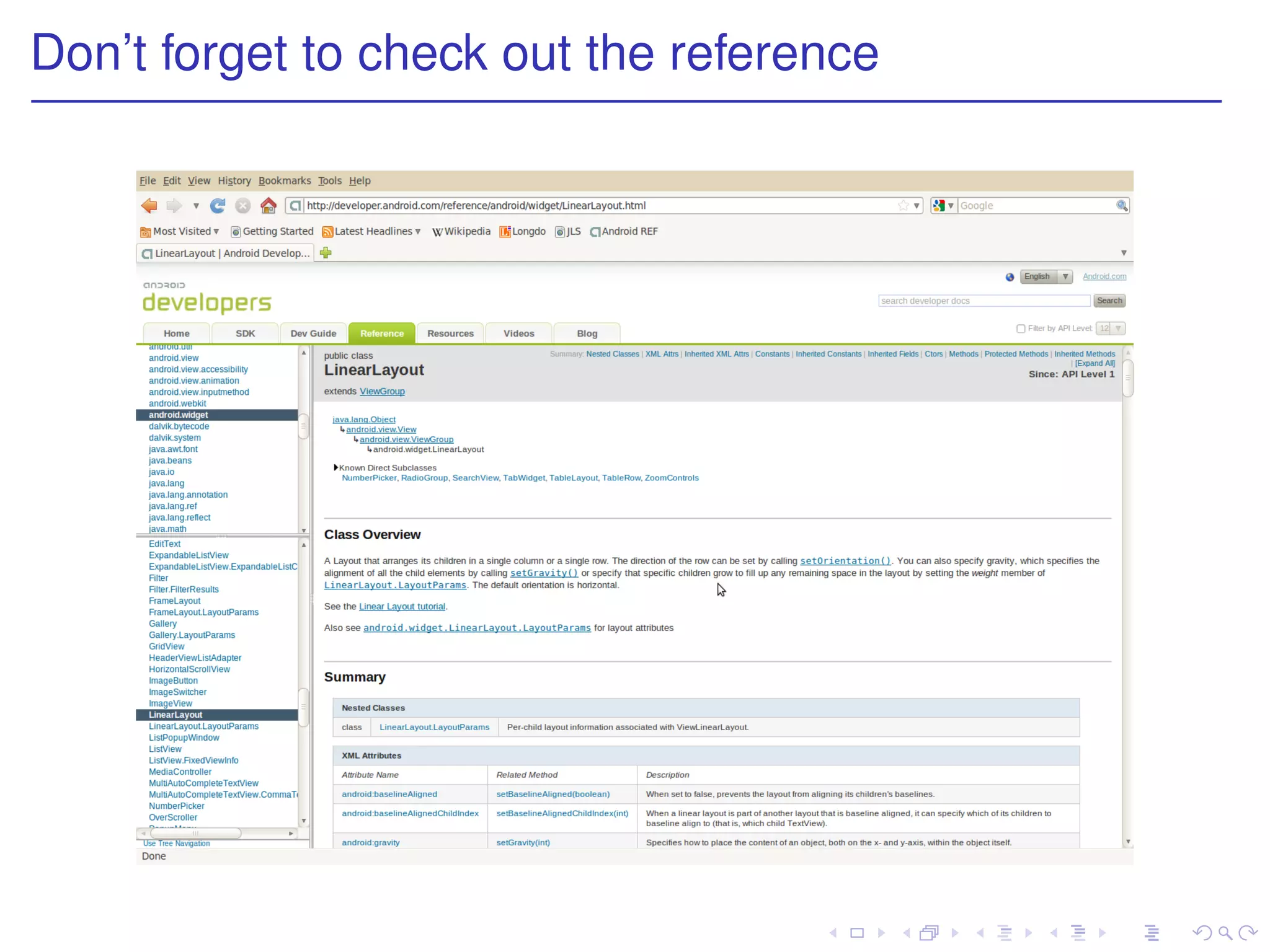Open the Longdo bookmark
Screen dimensions: 1270x952
point(523,231)
